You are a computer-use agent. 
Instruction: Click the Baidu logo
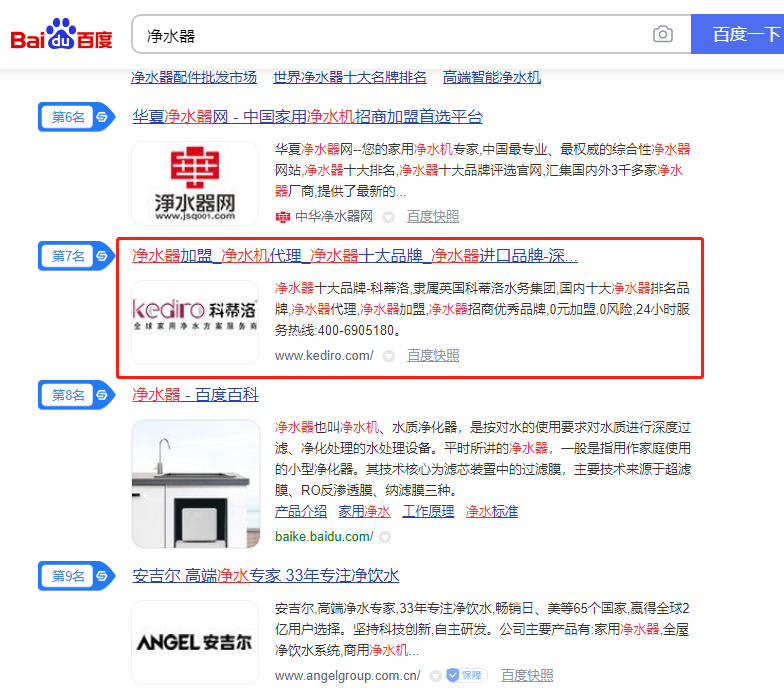click(62, 34)
